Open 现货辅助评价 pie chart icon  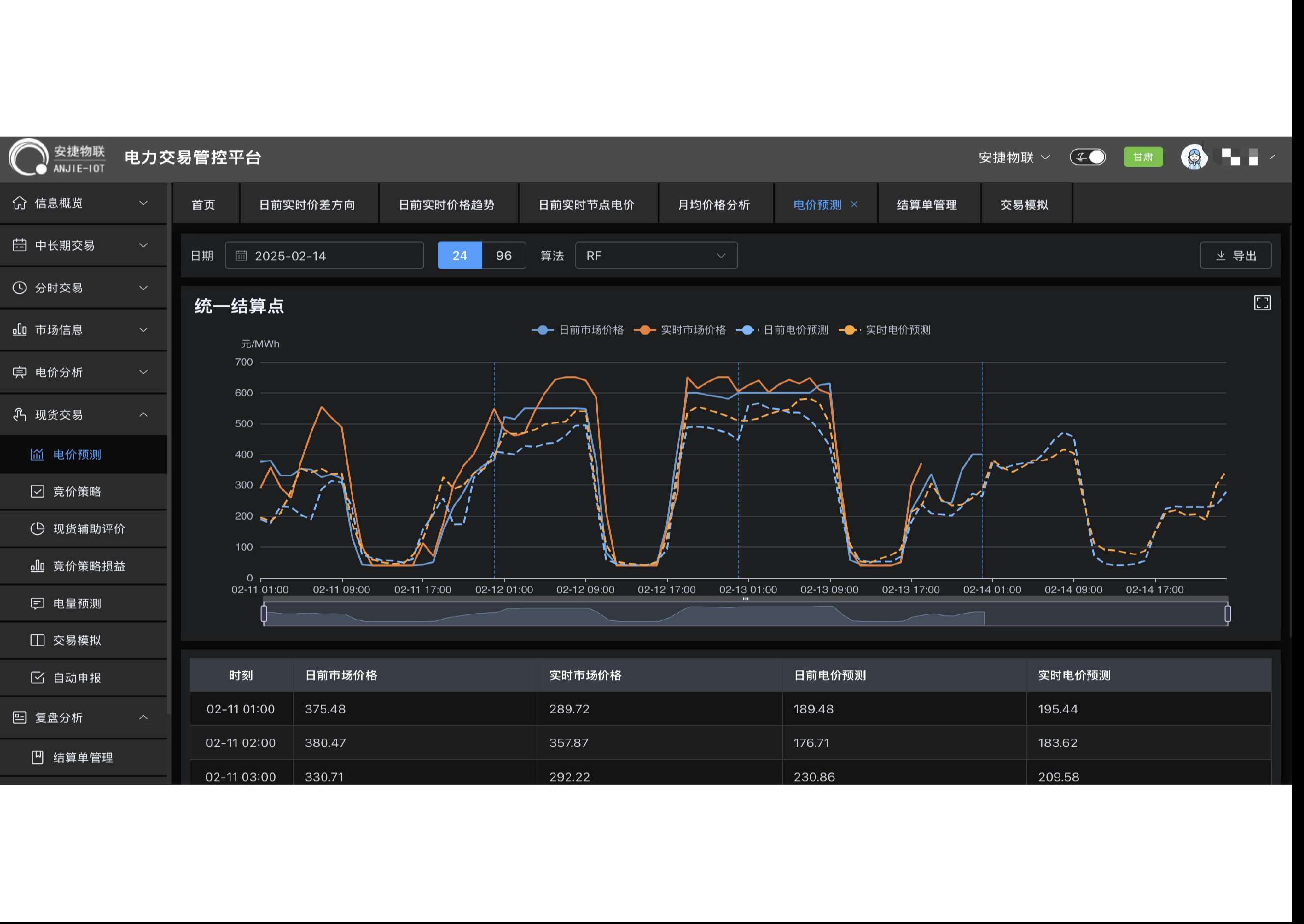(x=38, y=528)
